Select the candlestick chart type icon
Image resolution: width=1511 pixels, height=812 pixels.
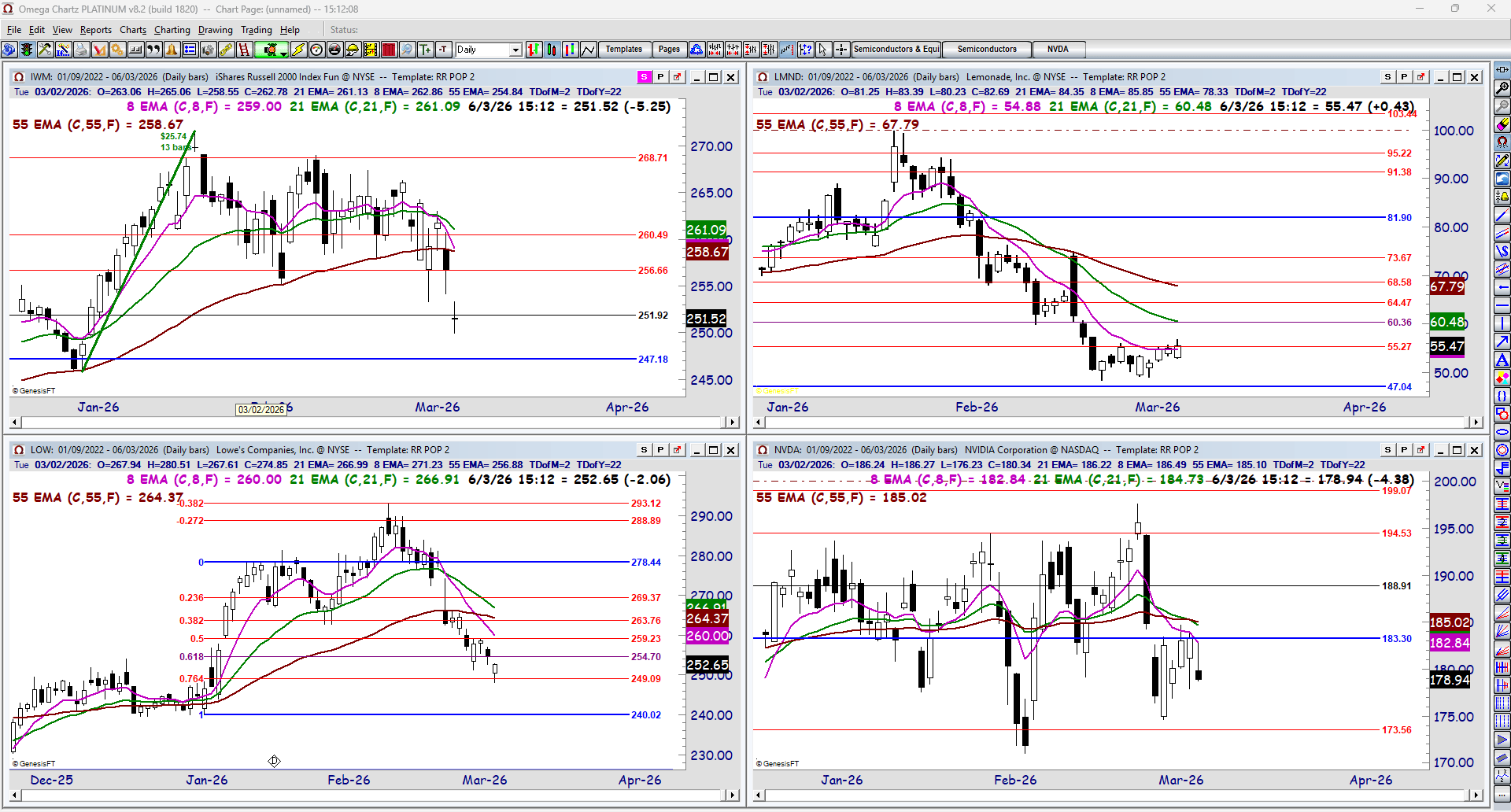[552, 50]
